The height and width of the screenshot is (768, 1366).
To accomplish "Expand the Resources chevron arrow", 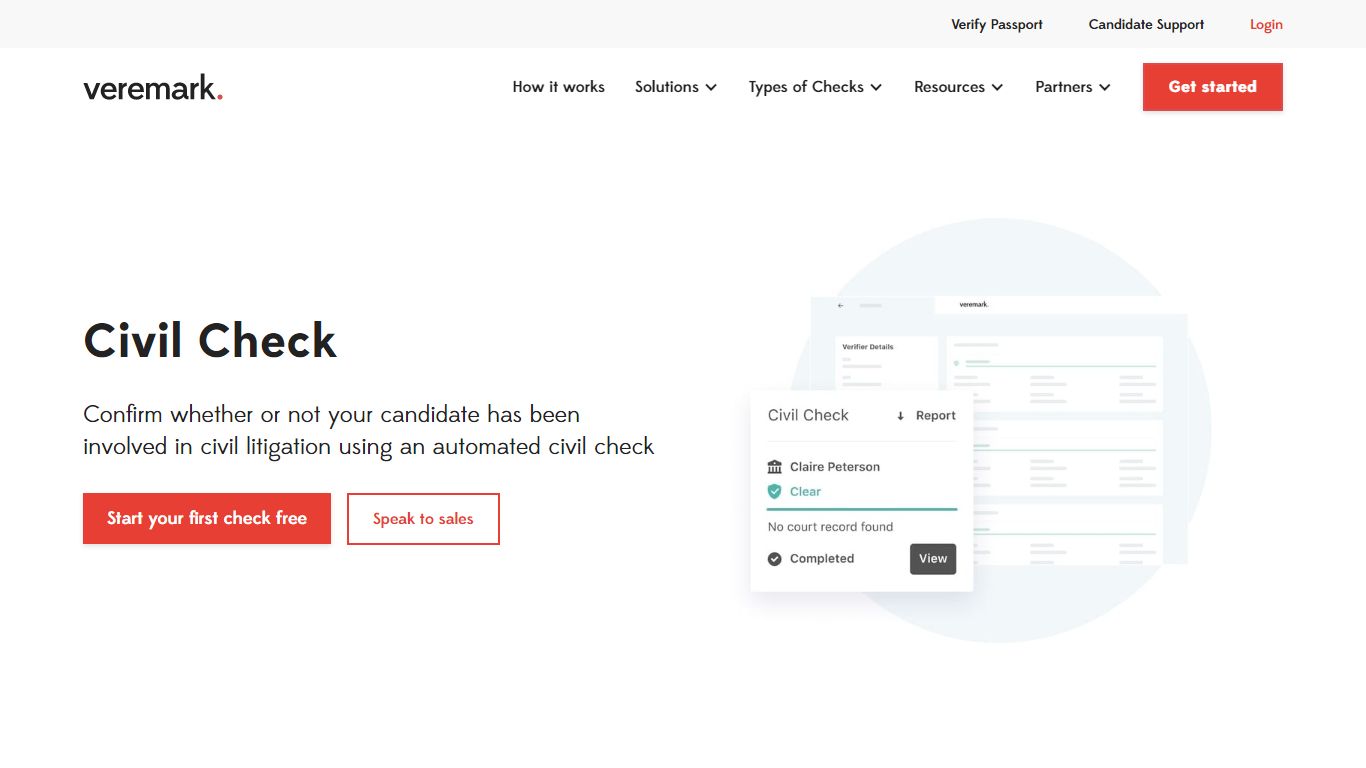I will pyautogui.click(x=997, y=88).
